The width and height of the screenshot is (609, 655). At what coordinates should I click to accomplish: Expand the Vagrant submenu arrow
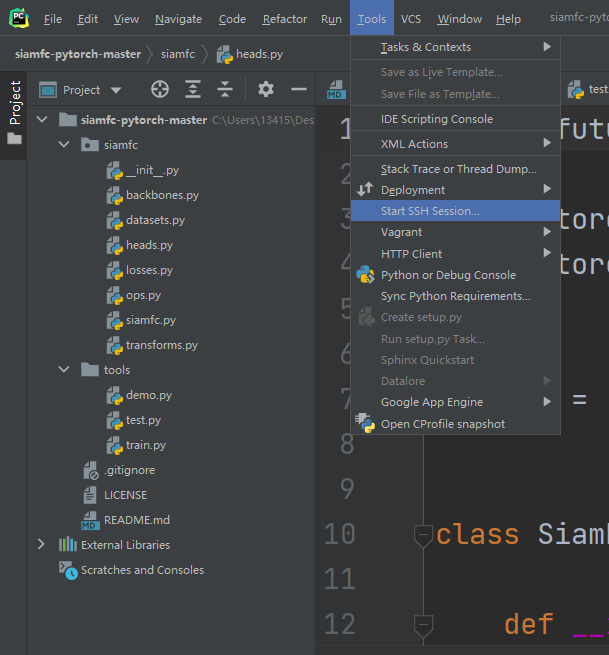(x=547, y=231)
